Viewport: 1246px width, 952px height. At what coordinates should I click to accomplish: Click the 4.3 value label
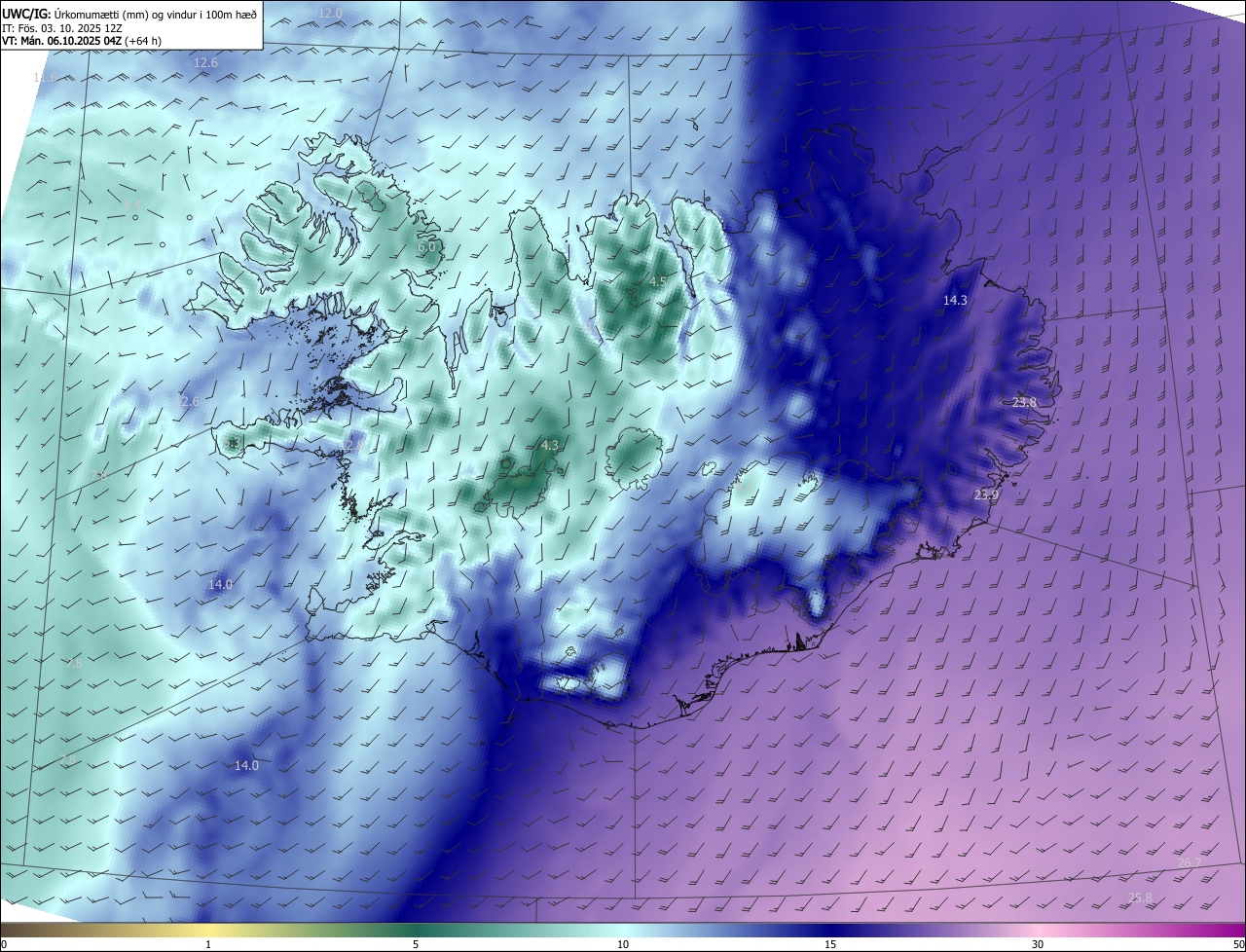pyautogui.click(x=549, y=445)
